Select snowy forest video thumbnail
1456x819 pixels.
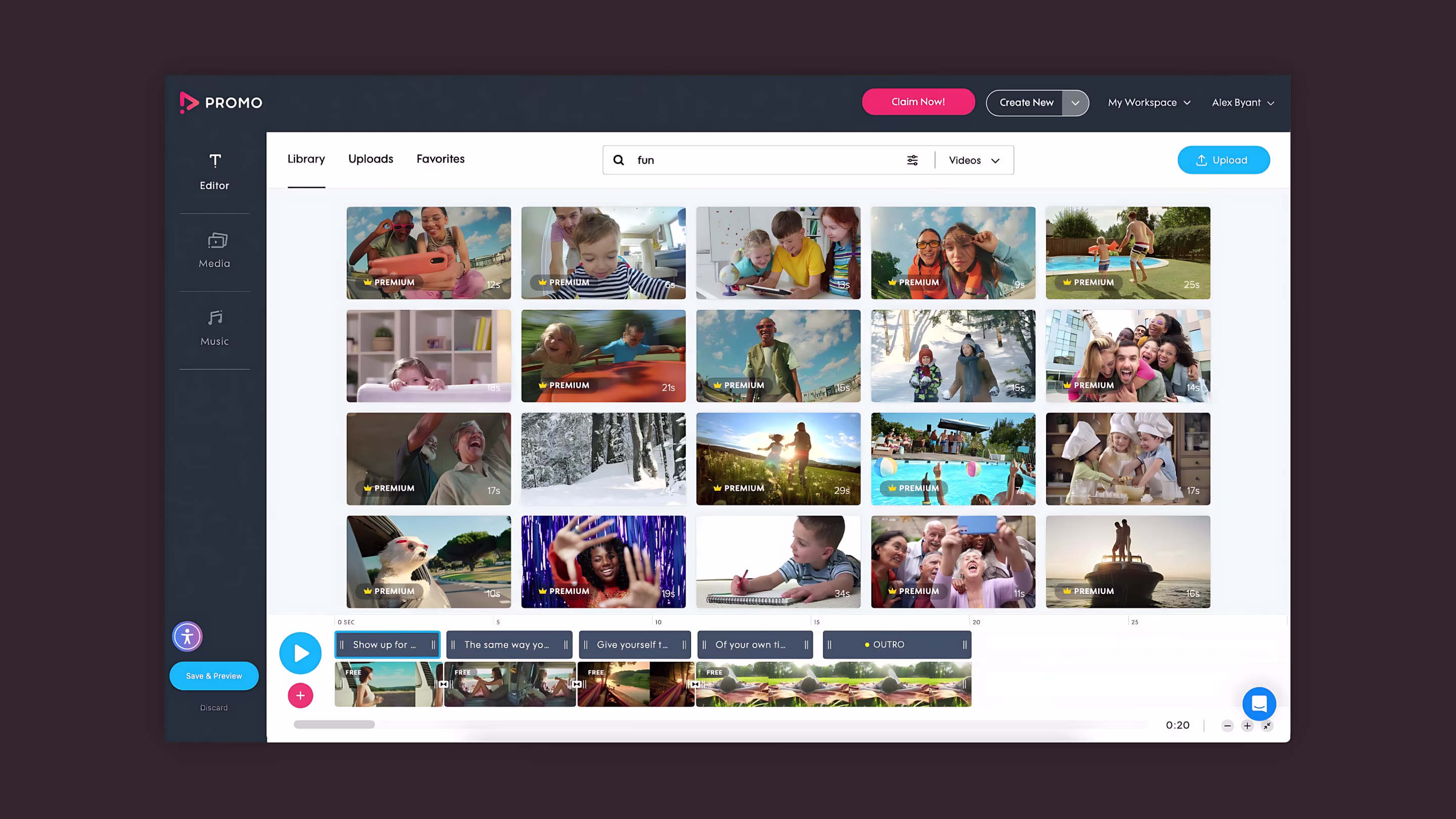tap(603, 459)
